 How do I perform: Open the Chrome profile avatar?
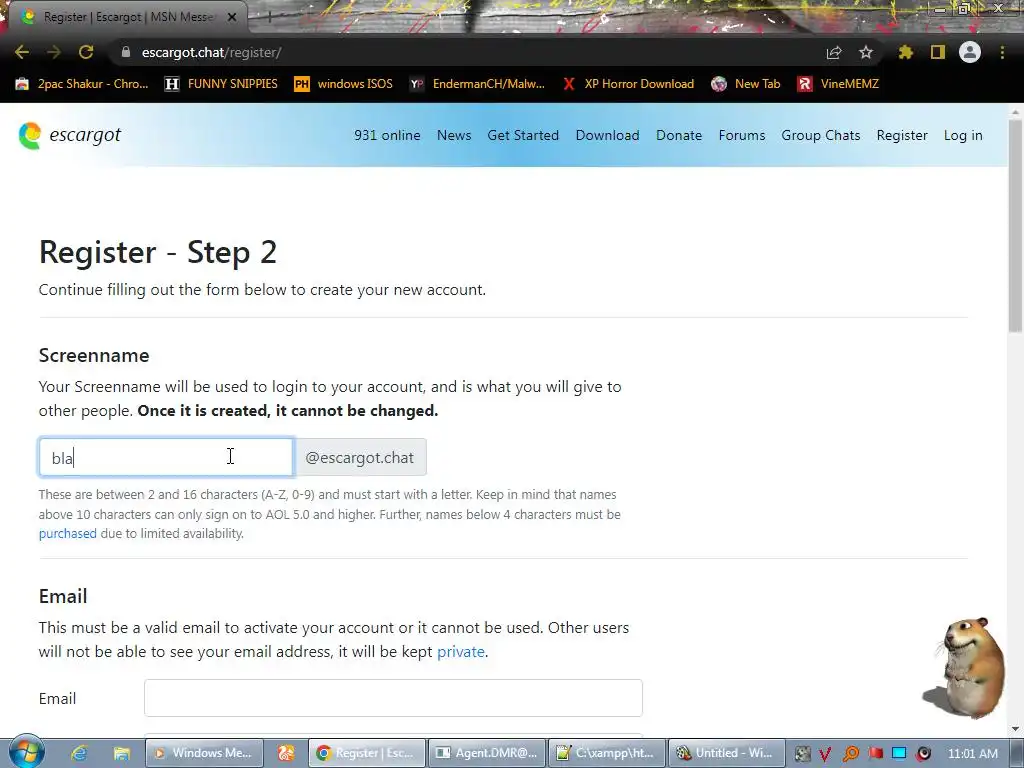970,52
